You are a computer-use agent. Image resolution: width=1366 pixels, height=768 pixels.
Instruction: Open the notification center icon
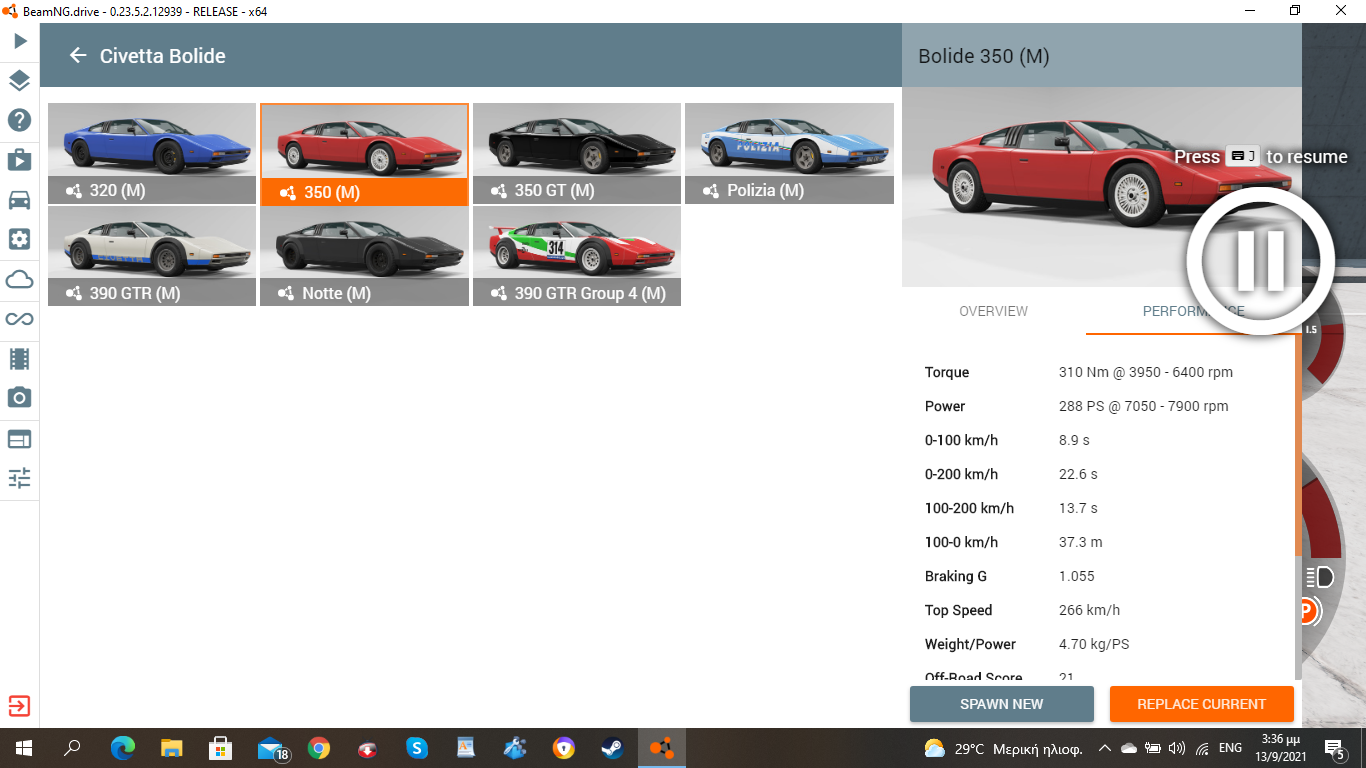tap(1335, 749)
